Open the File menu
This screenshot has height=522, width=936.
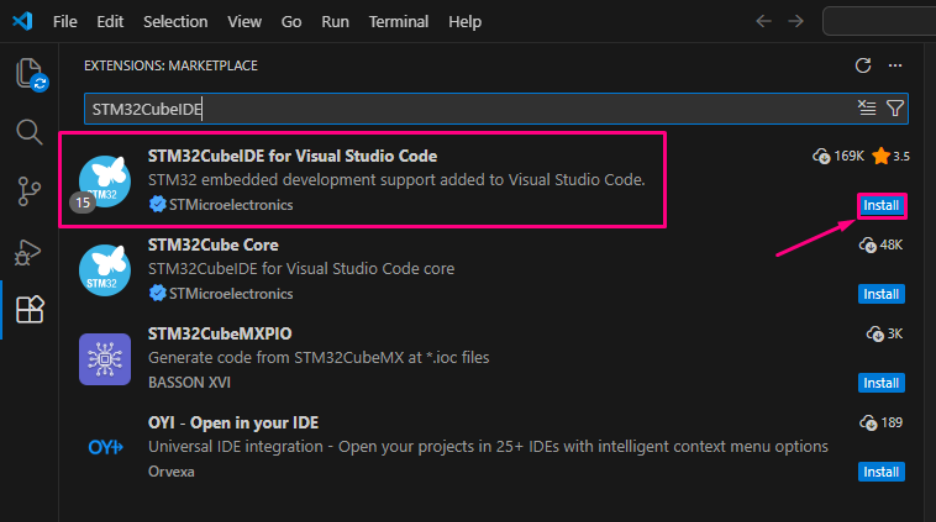(x=64, y=21)
